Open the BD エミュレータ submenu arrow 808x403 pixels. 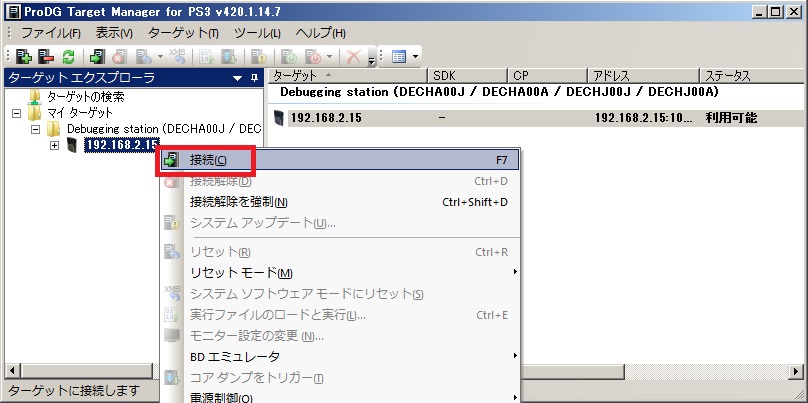(x=514, y=356)
